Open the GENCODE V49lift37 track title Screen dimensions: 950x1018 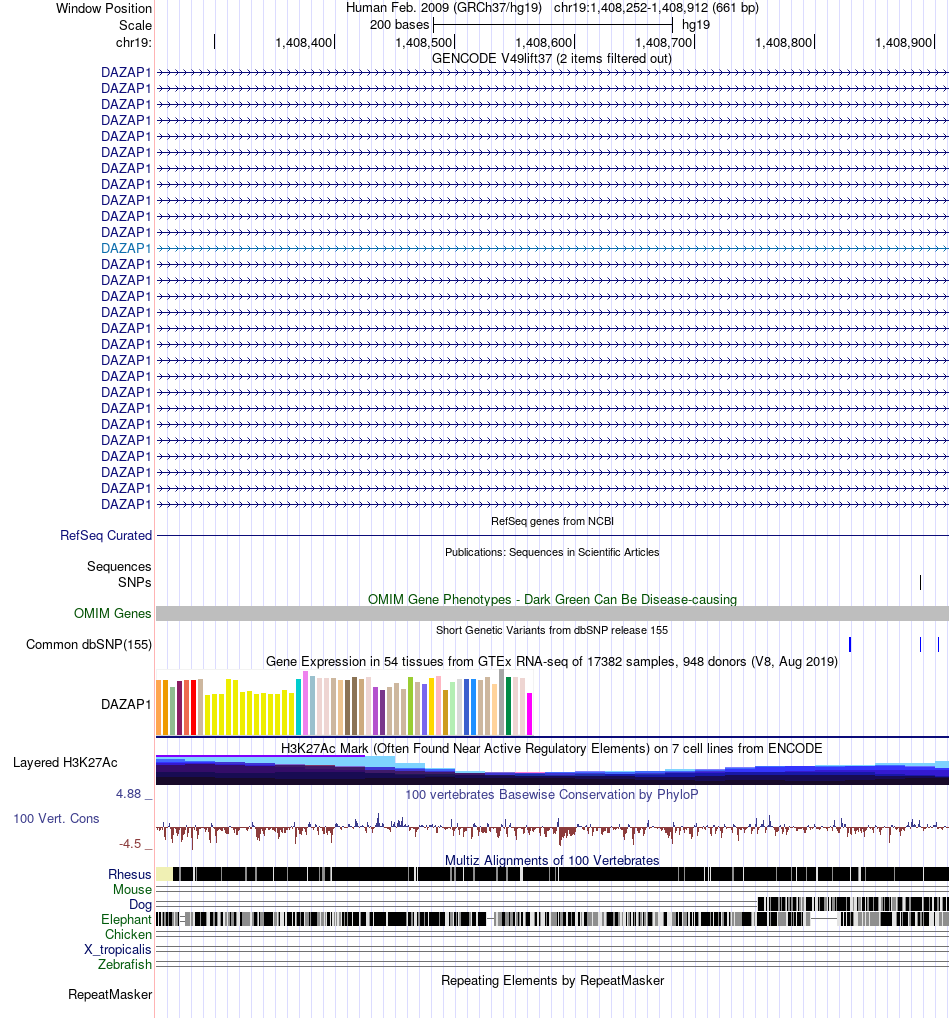click(x=552, y=58)
